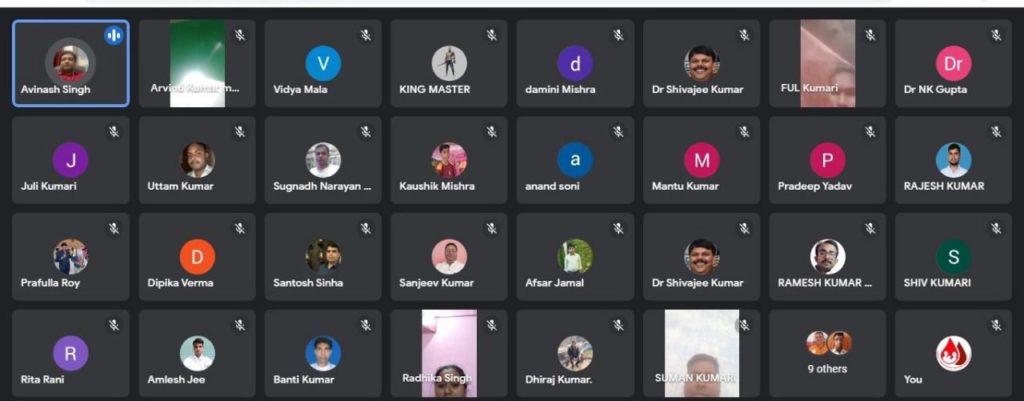Click RAJESH KUMAR's profile photo
The height and width of the screenshot is (401, 1024).
point(953,160)
